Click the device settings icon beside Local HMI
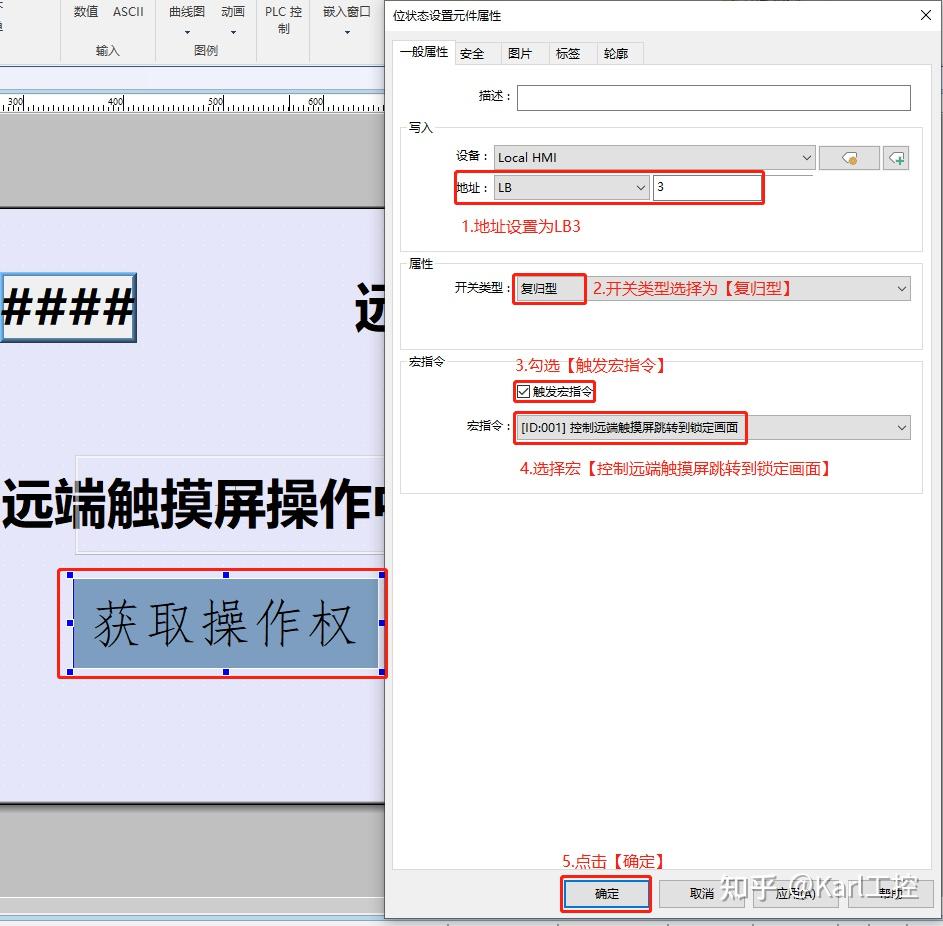The width and height of the screenshot is (943, 926). [x=848, y=158]
